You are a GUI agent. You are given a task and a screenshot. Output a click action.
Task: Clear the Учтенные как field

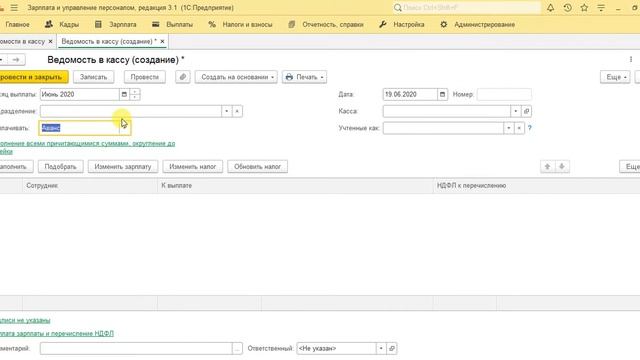(x=519, y=128)
